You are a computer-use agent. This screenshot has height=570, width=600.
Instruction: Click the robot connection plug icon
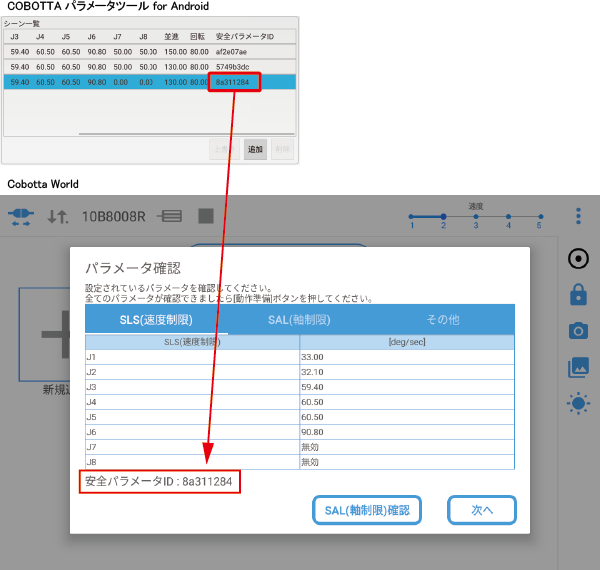point(21,216)
